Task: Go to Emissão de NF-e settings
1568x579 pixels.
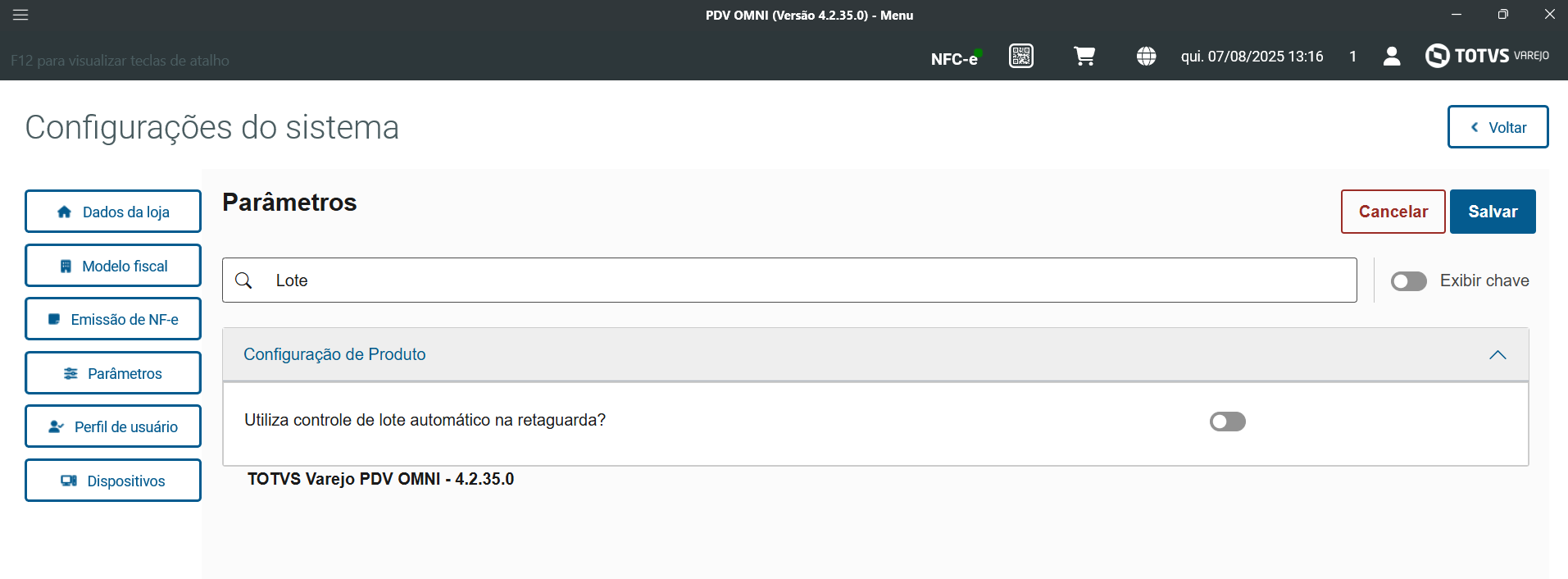Action: coord(113,319)
